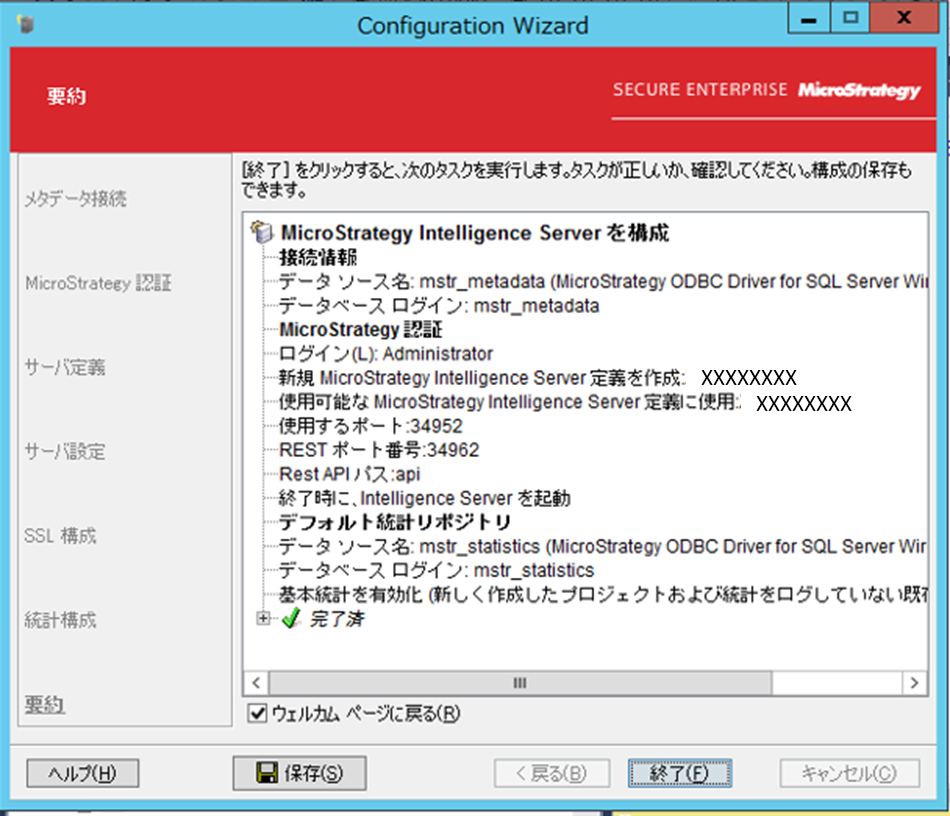
Task: Open help with ヘルプ(H) button
Action: point(82,774)
